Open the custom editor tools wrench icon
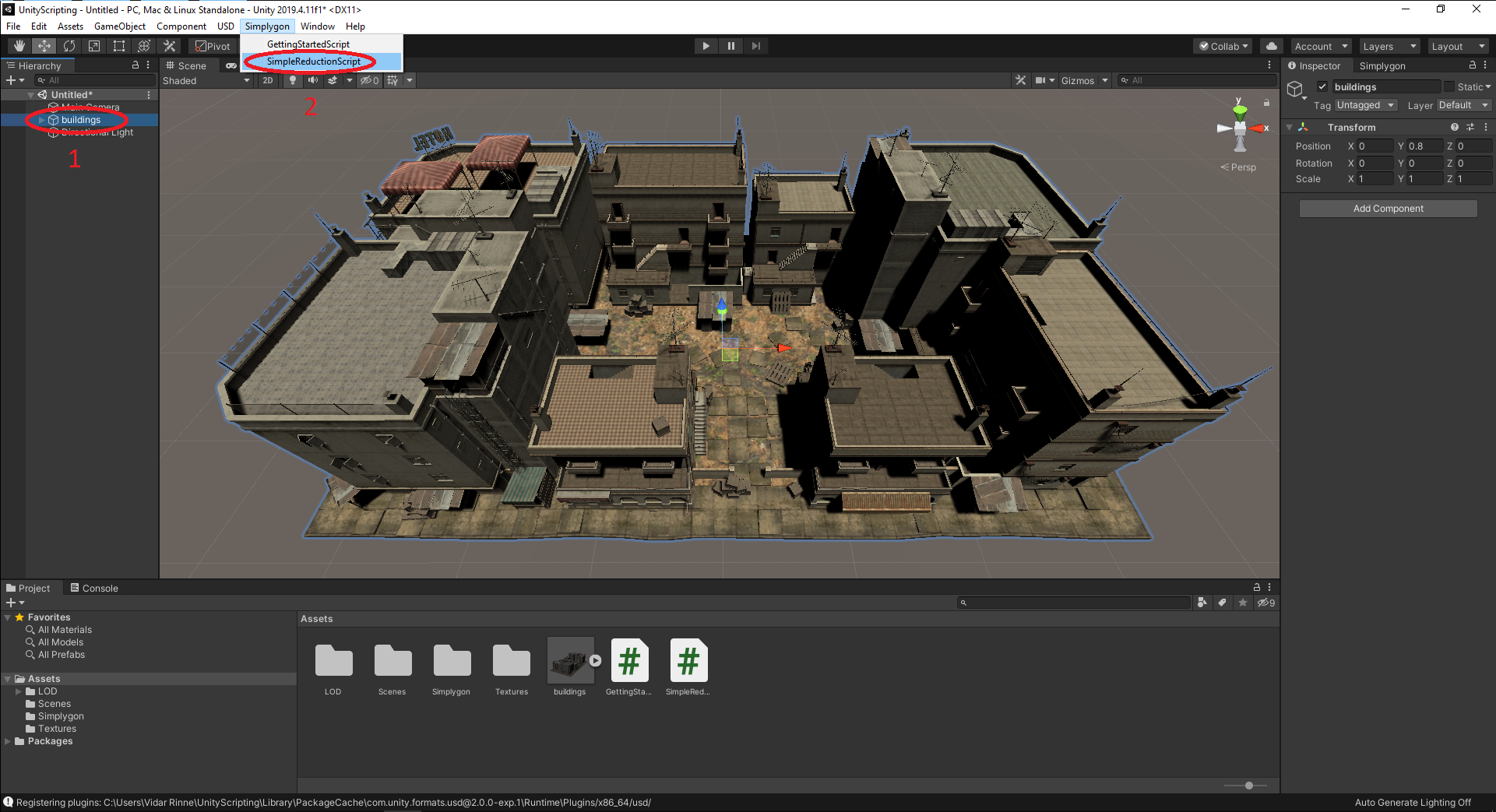The height and width of the screenshot is (812, 1496). pos(169,45)
